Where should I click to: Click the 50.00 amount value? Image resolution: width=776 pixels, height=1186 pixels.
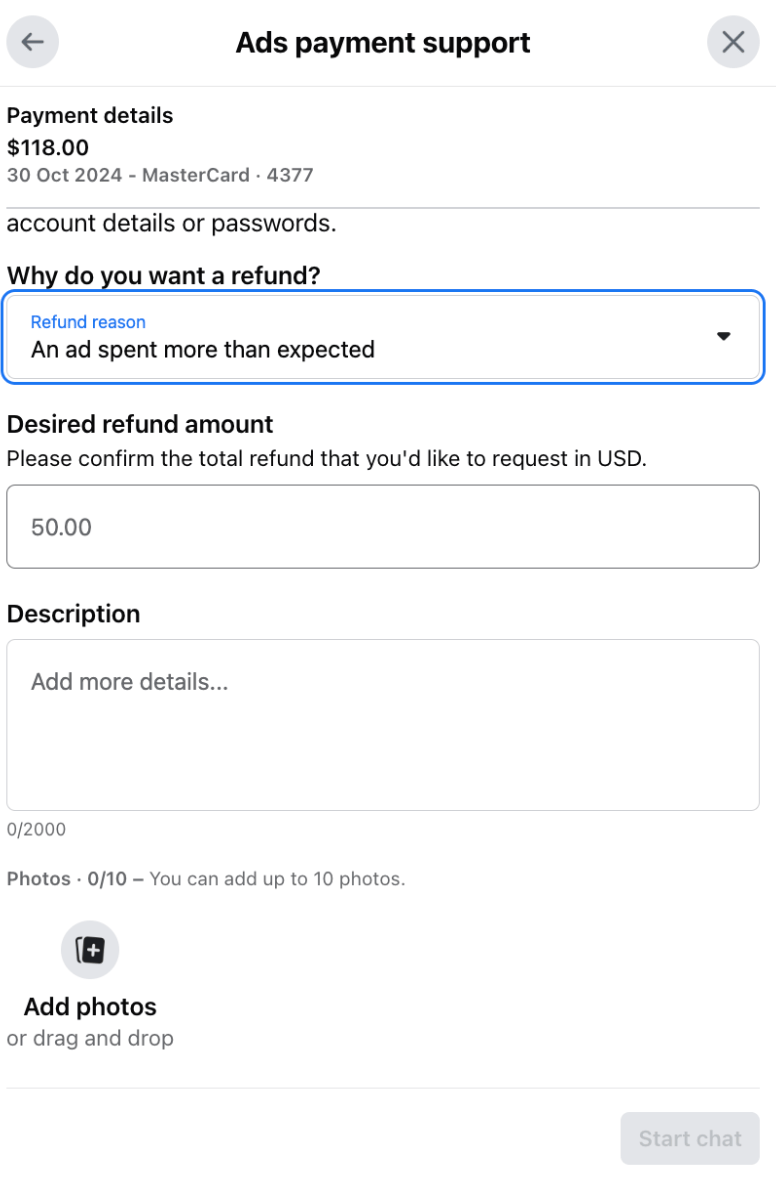coord(62,526)
